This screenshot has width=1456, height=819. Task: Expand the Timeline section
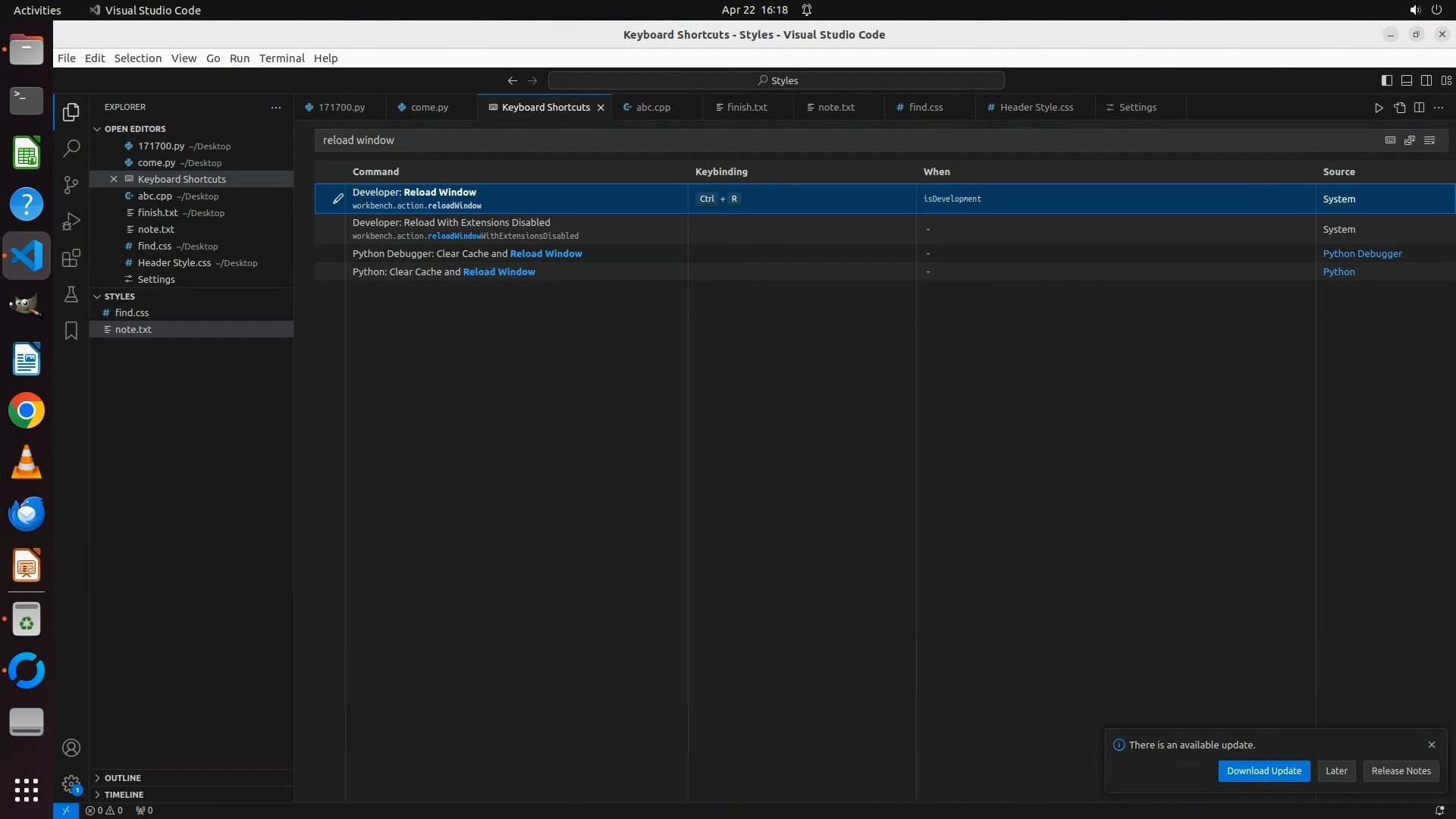point(124,795)
